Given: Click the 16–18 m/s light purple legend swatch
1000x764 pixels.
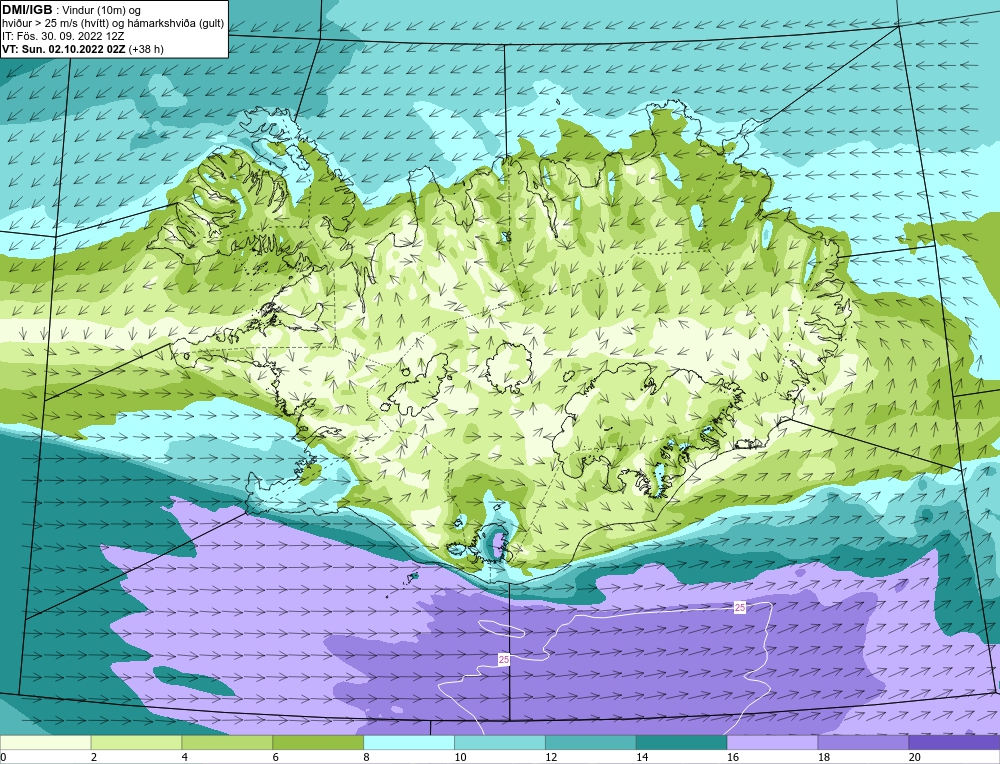Looking at the screenshot, I should (772, 742).
